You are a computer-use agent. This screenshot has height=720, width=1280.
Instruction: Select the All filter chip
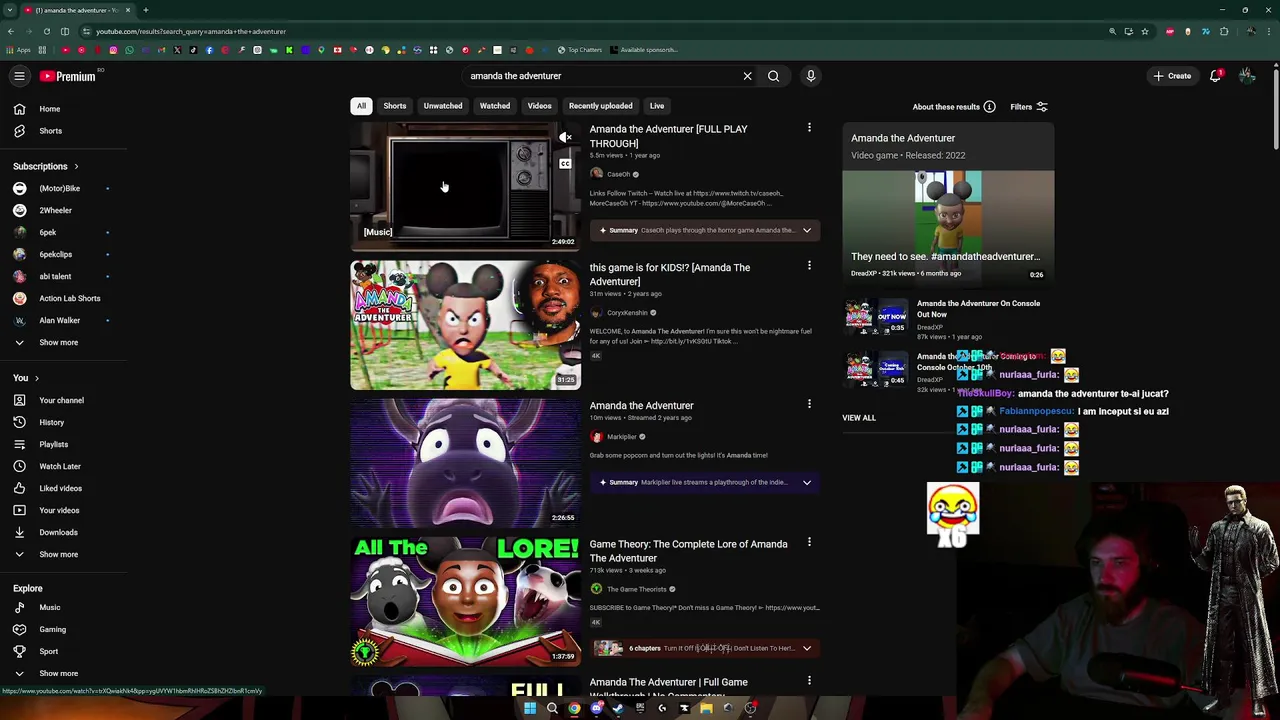coord(361,106)
